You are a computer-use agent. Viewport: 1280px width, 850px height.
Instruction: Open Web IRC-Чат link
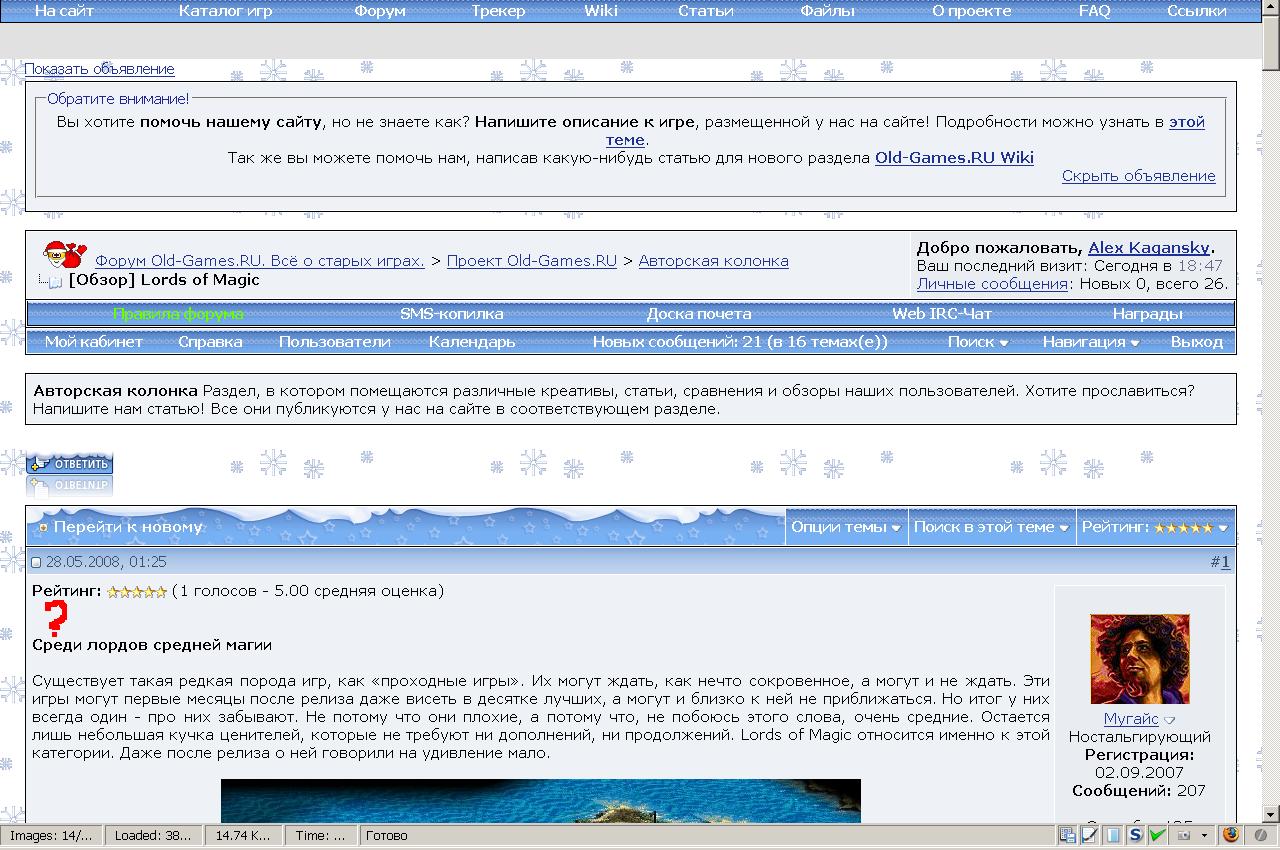coord(942,314)
